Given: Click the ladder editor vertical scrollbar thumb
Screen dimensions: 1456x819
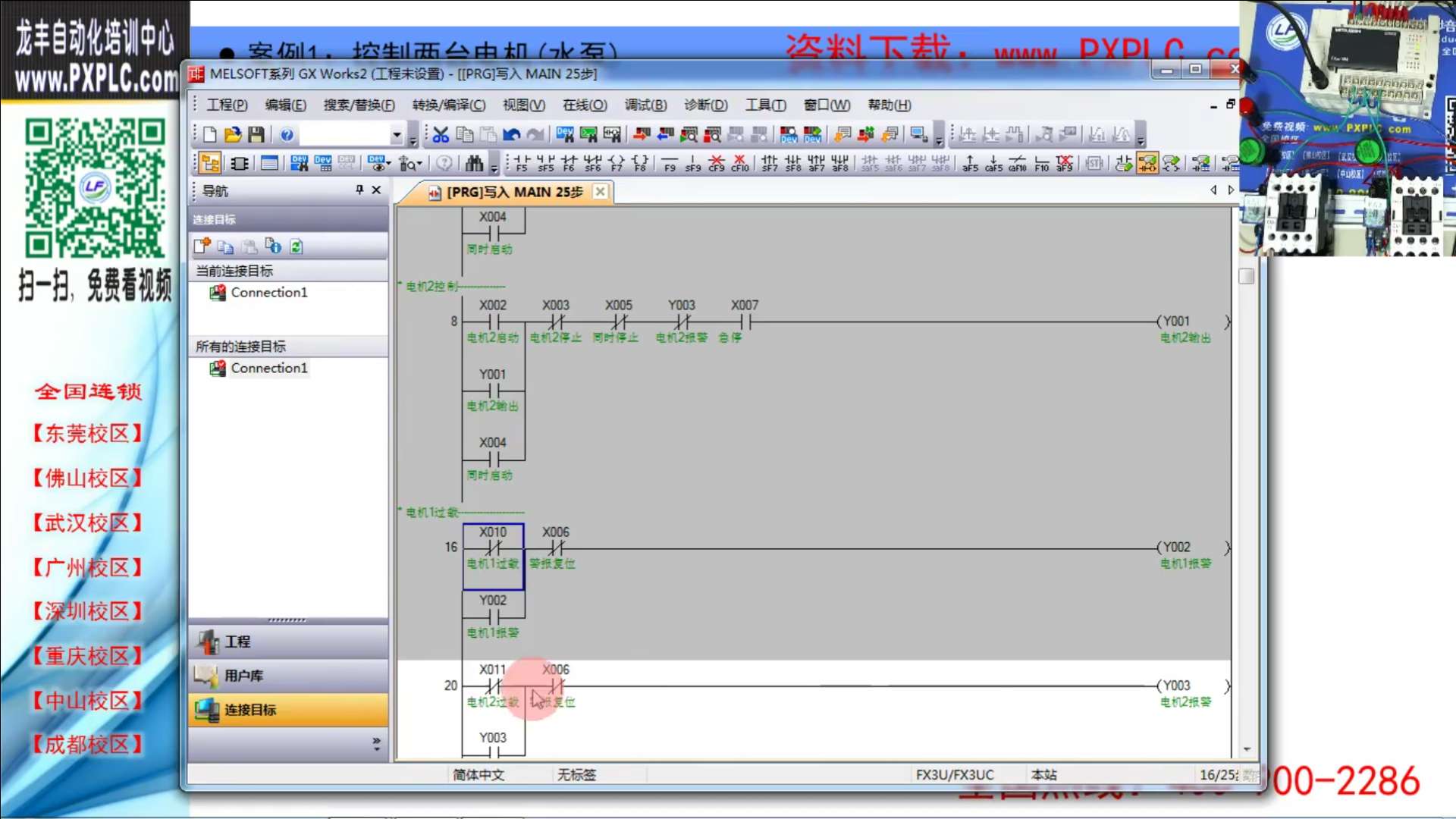Looking at the screenshot, I should click(1246, 276).
